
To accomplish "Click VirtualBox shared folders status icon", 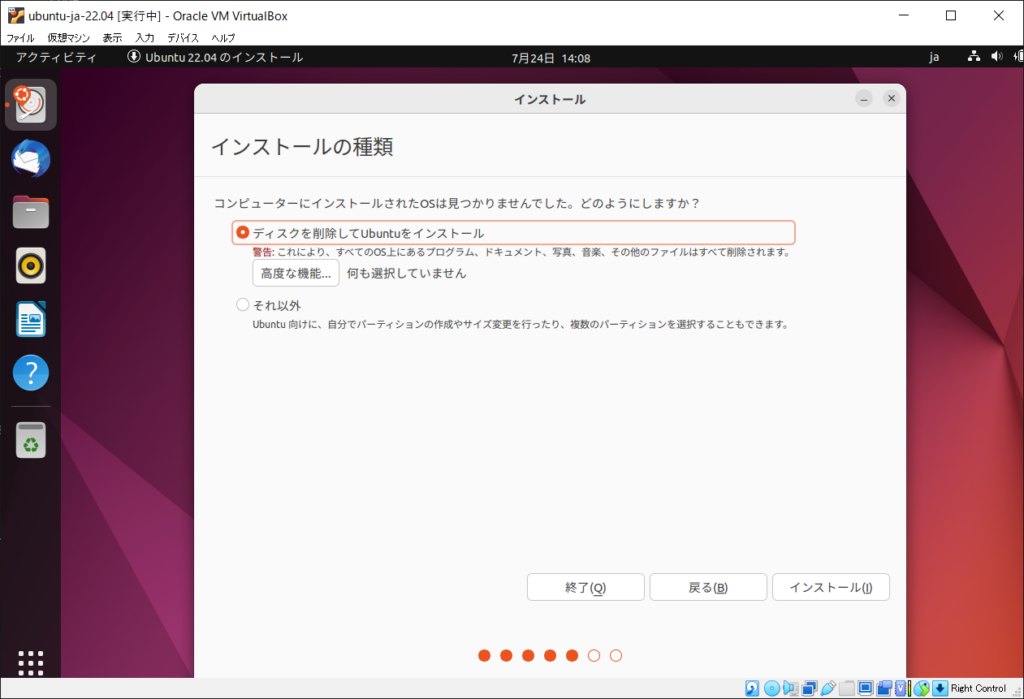I will pos(846,688).
